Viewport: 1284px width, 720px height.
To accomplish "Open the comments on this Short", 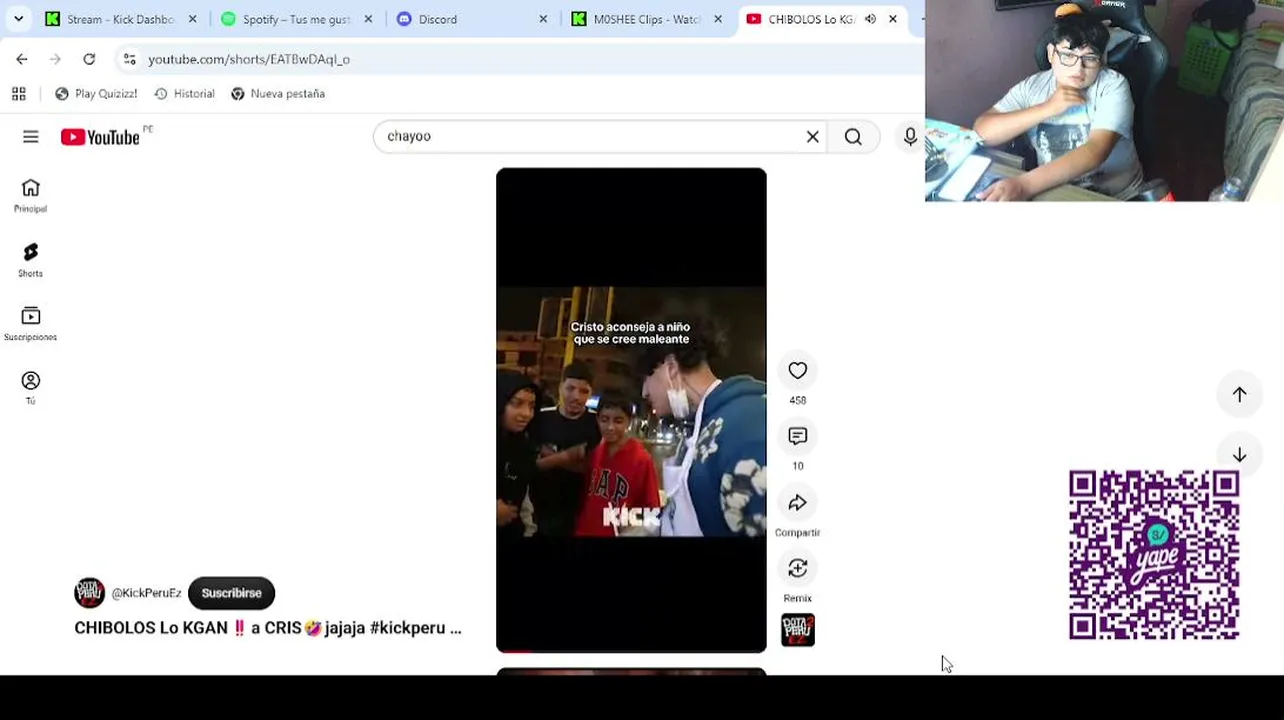I will point(797,437).
